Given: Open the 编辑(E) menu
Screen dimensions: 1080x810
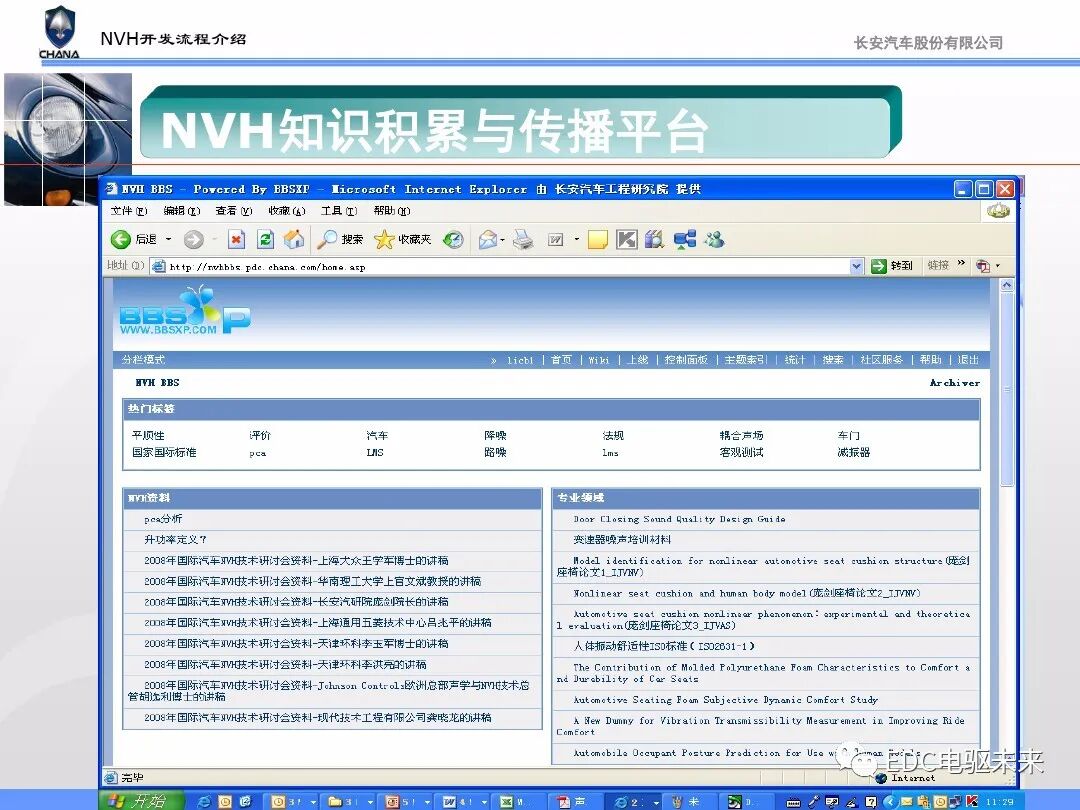Looking at the screenshot, I should pyautogui.click(x=182, y=211).
